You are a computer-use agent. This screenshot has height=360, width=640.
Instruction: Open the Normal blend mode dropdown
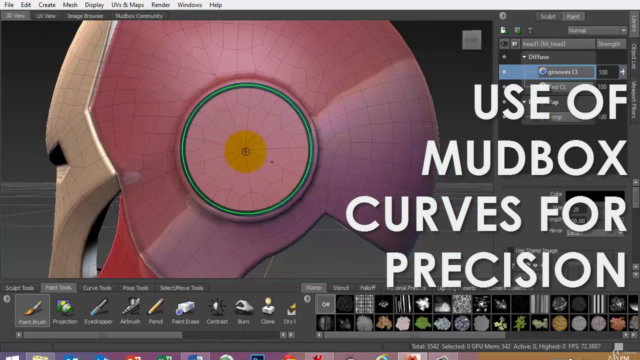(596, 31)
